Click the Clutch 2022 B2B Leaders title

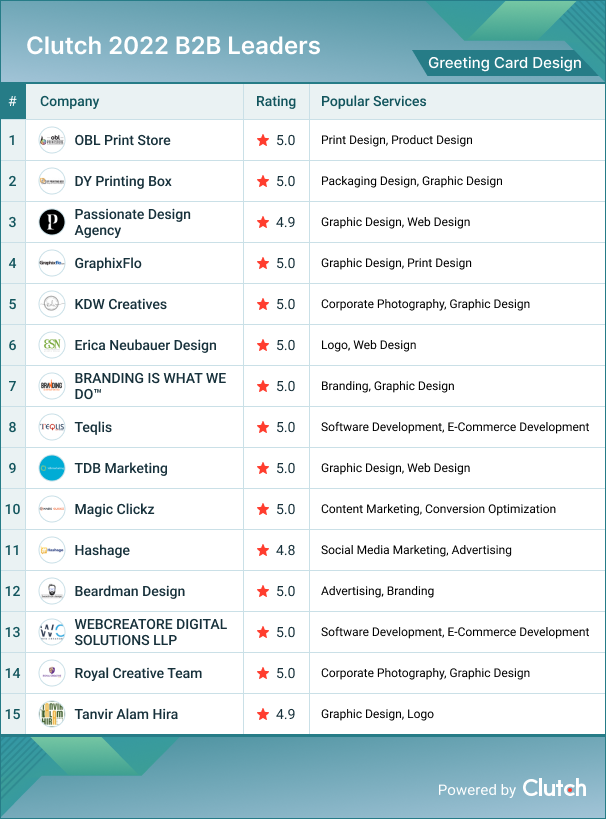click(173, 46)
